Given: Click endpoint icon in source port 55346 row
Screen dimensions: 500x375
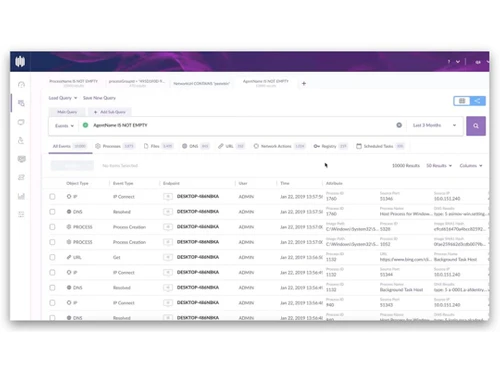Looking at the screenshot, I should (168, 197).
